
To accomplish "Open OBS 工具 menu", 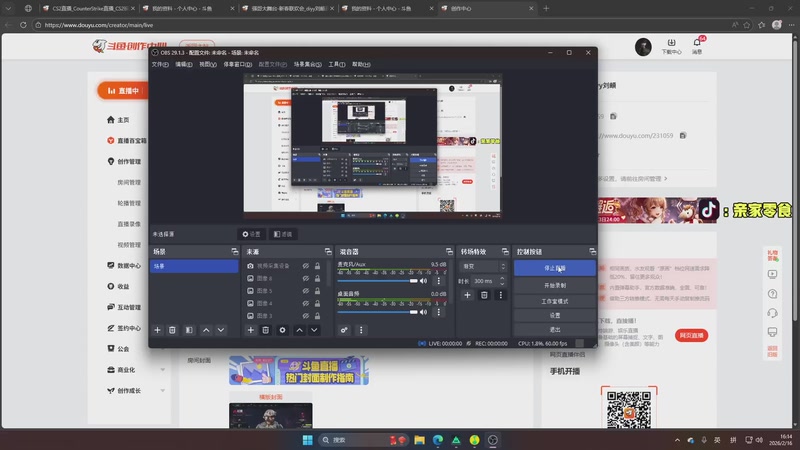I will [337, 64].
